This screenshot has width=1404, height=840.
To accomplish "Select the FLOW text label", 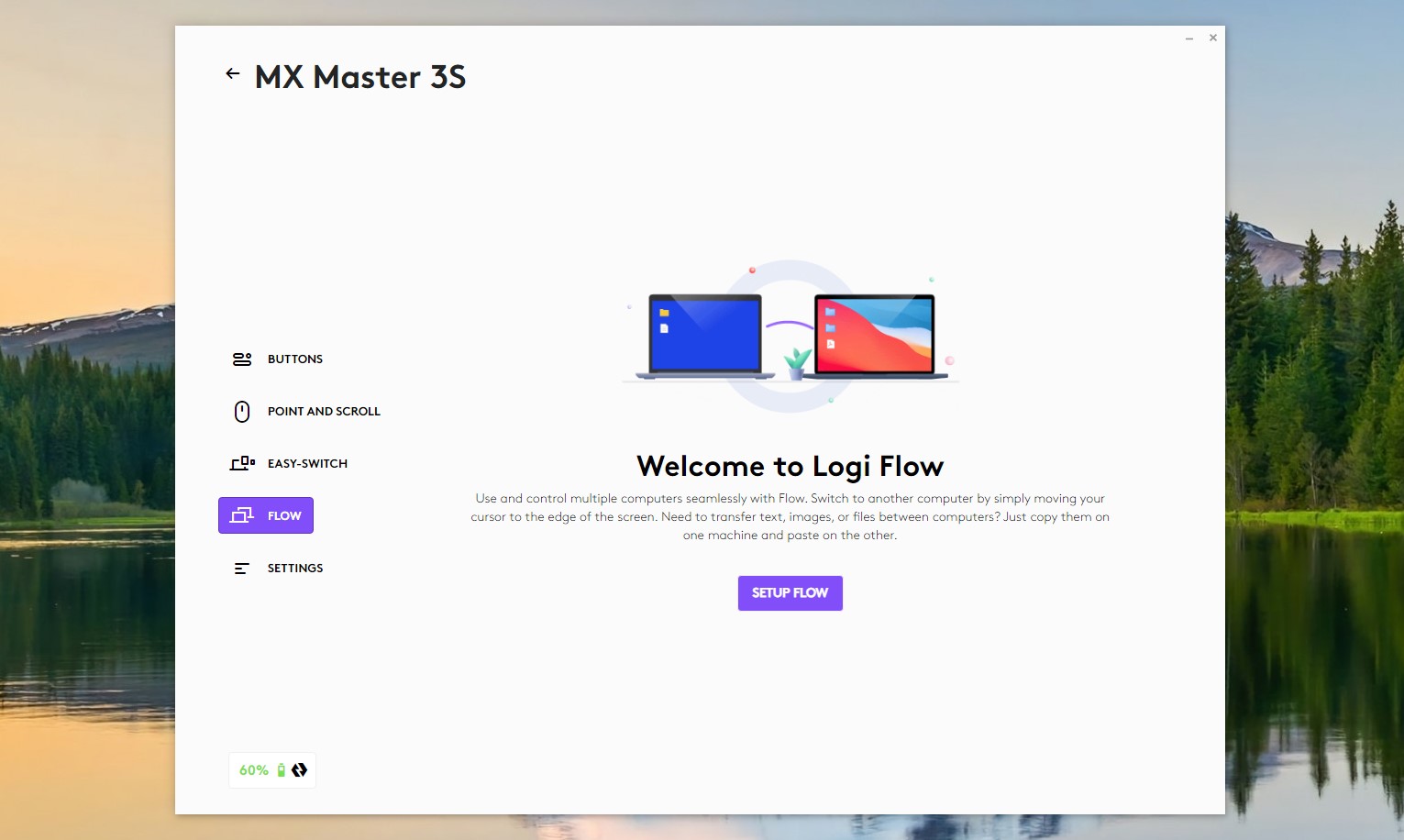I will 284,516.
